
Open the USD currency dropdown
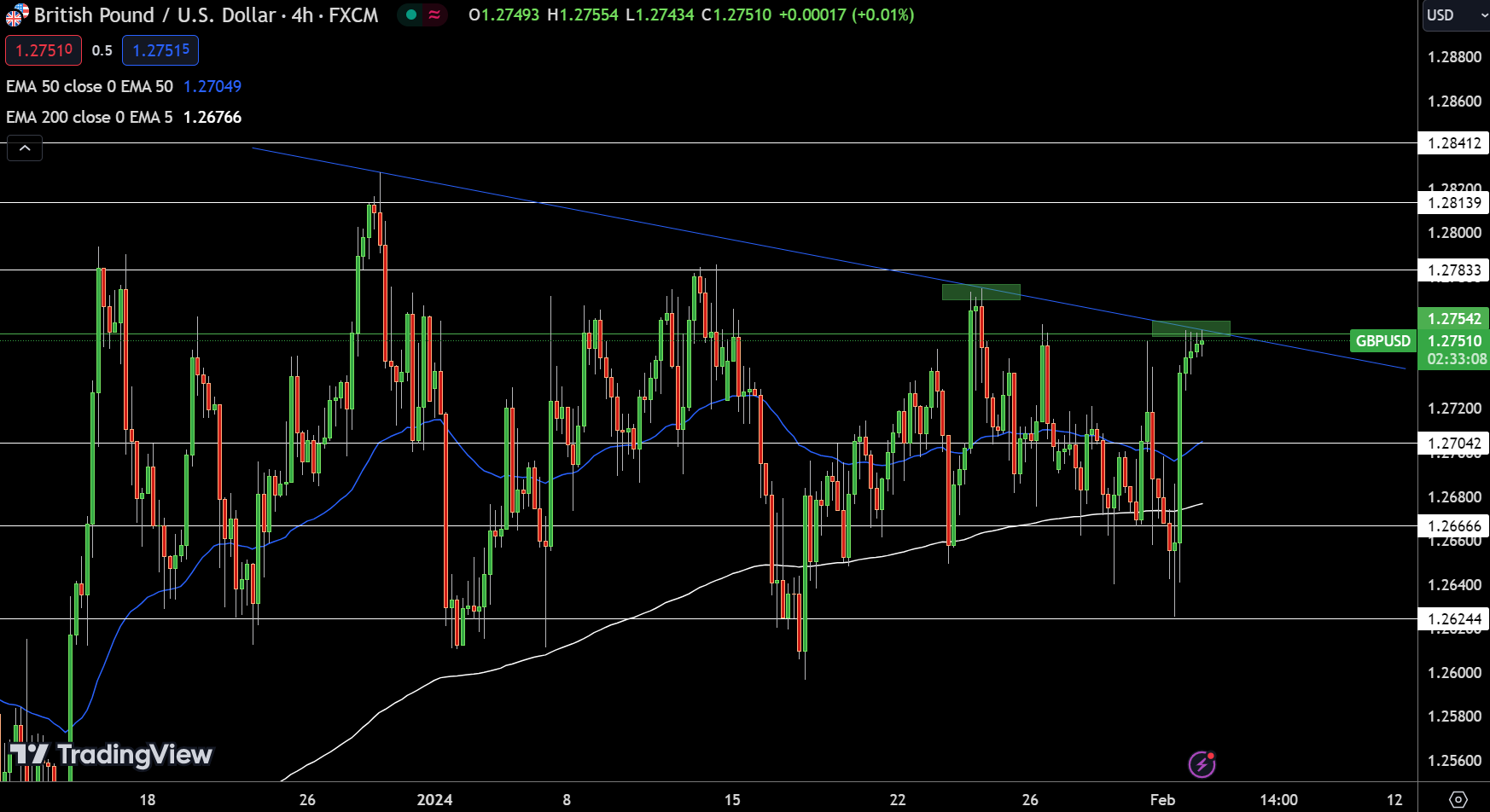pyautogui.click(x=1455, y=14)
